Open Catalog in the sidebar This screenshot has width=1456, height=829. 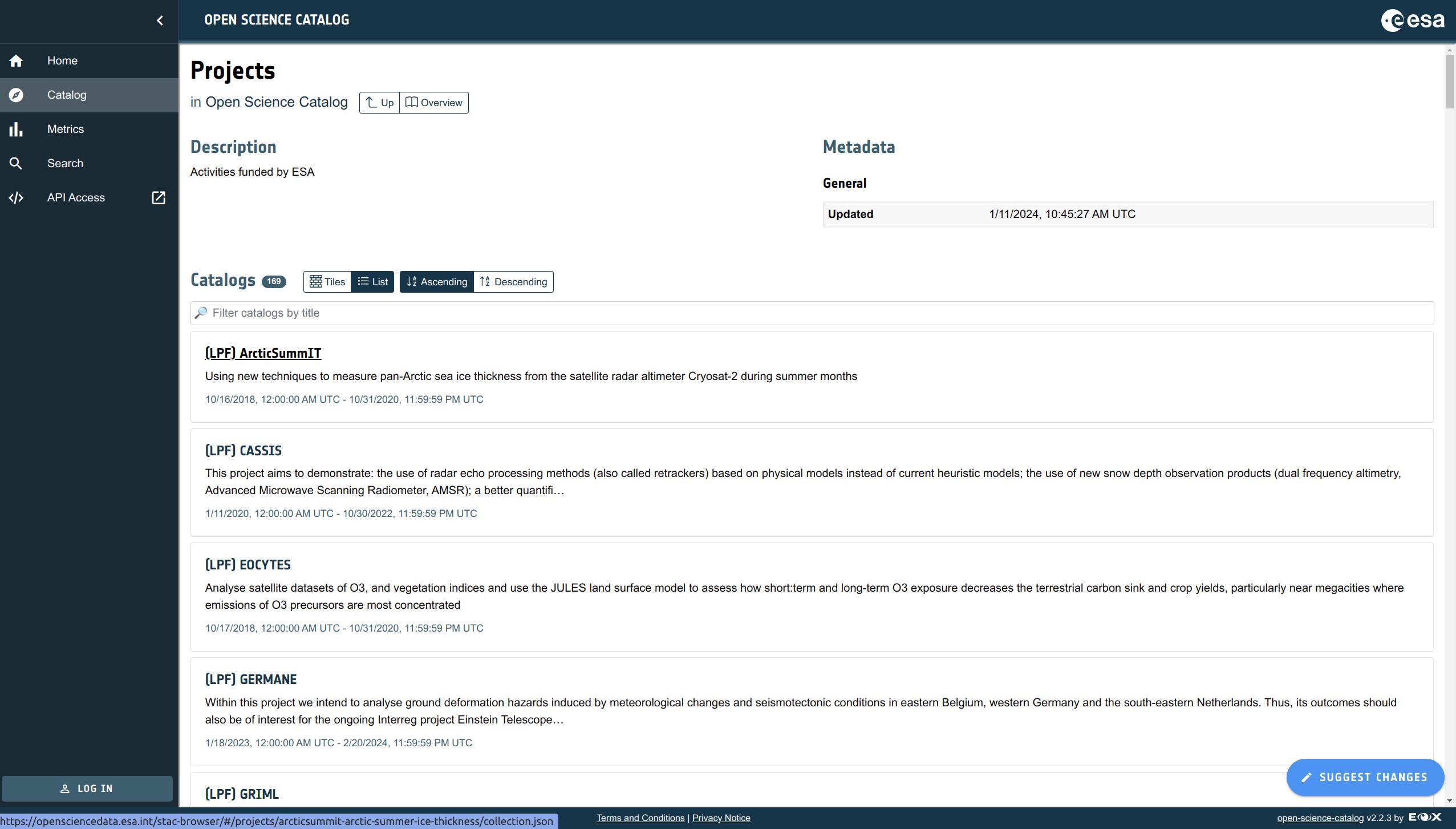(89, 95)
